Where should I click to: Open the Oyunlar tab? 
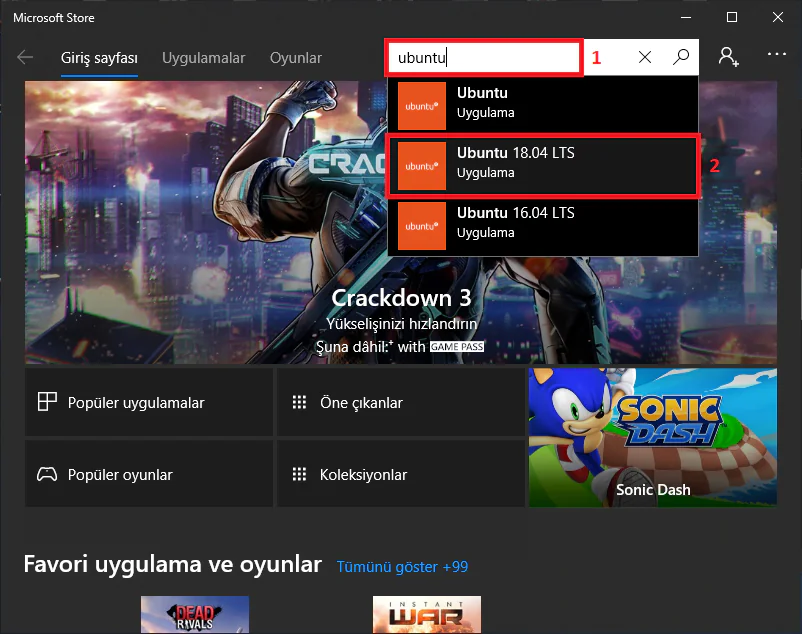(x=296, y=58)
